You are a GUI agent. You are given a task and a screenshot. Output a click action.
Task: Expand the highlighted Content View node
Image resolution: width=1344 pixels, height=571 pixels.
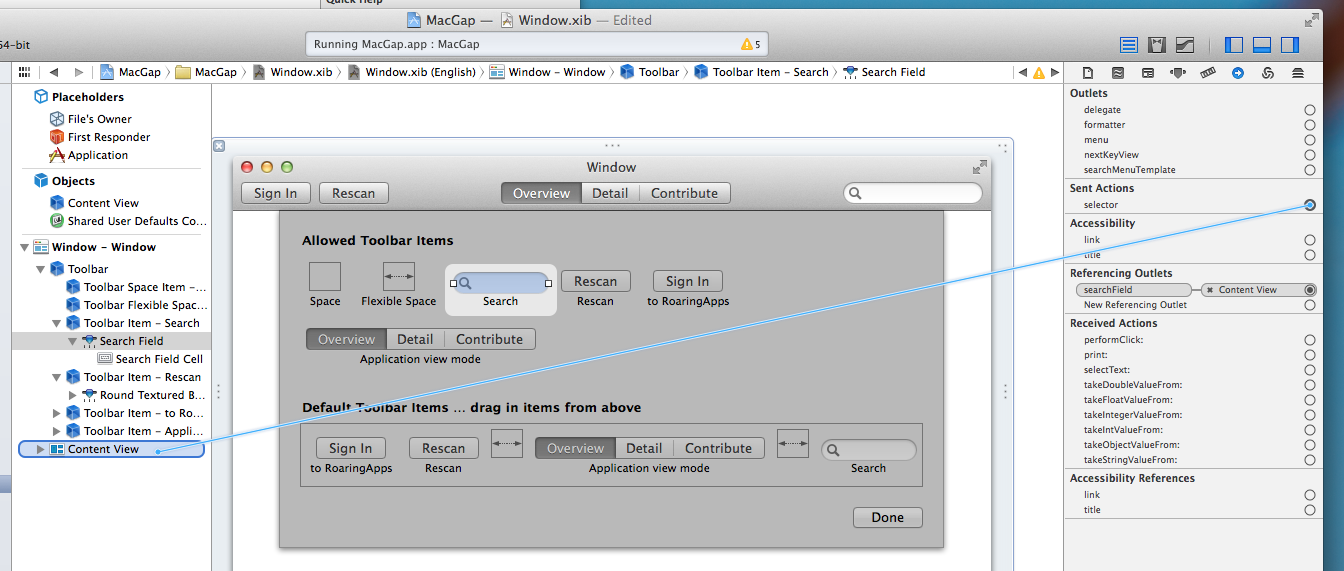point(40,449)
